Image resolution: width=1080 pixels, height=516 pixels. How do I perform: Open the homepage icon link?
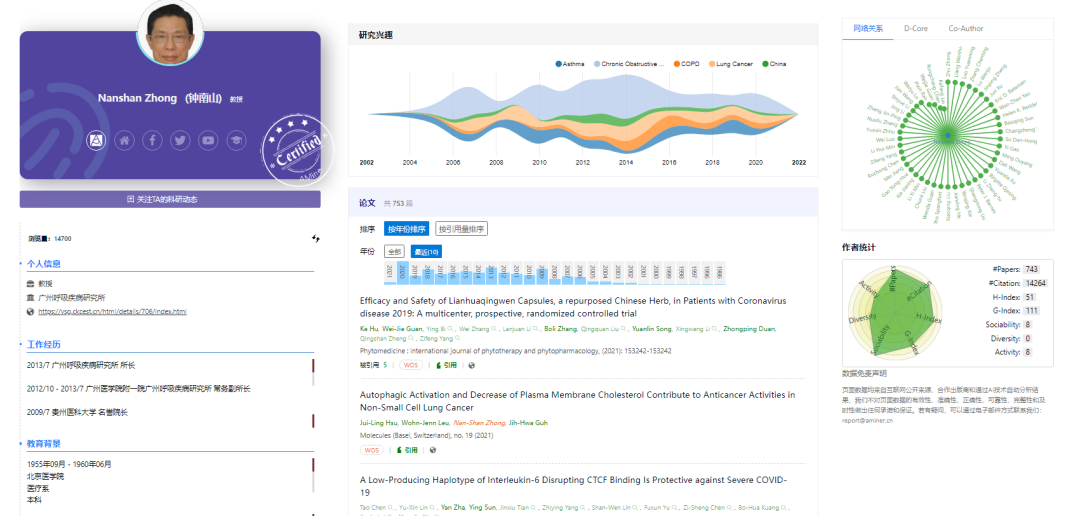point(124,140)
